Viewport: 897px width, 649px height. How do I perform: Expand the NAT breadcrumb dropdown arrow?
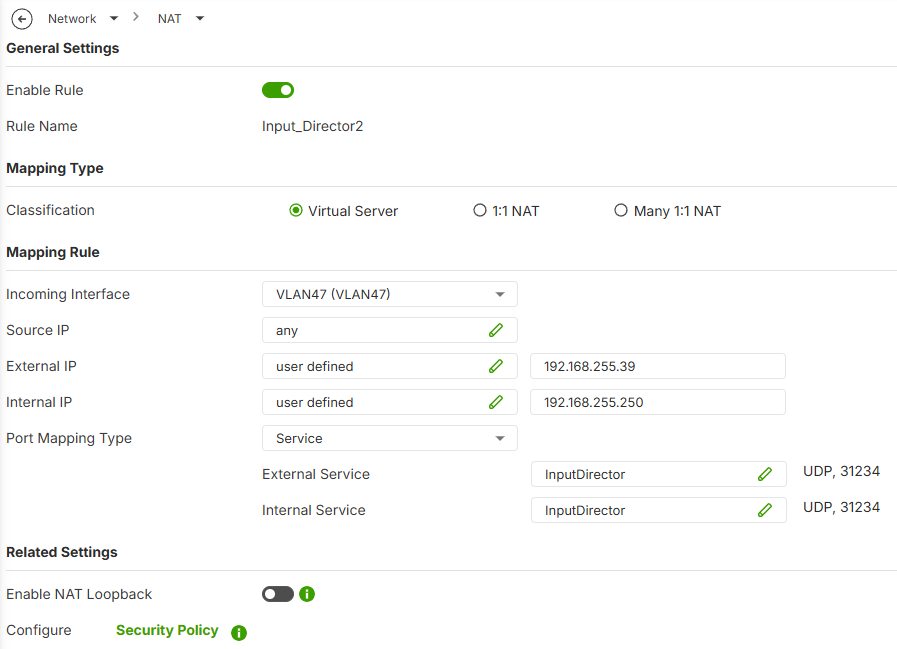pyautogui.click(x=200, y=18)
